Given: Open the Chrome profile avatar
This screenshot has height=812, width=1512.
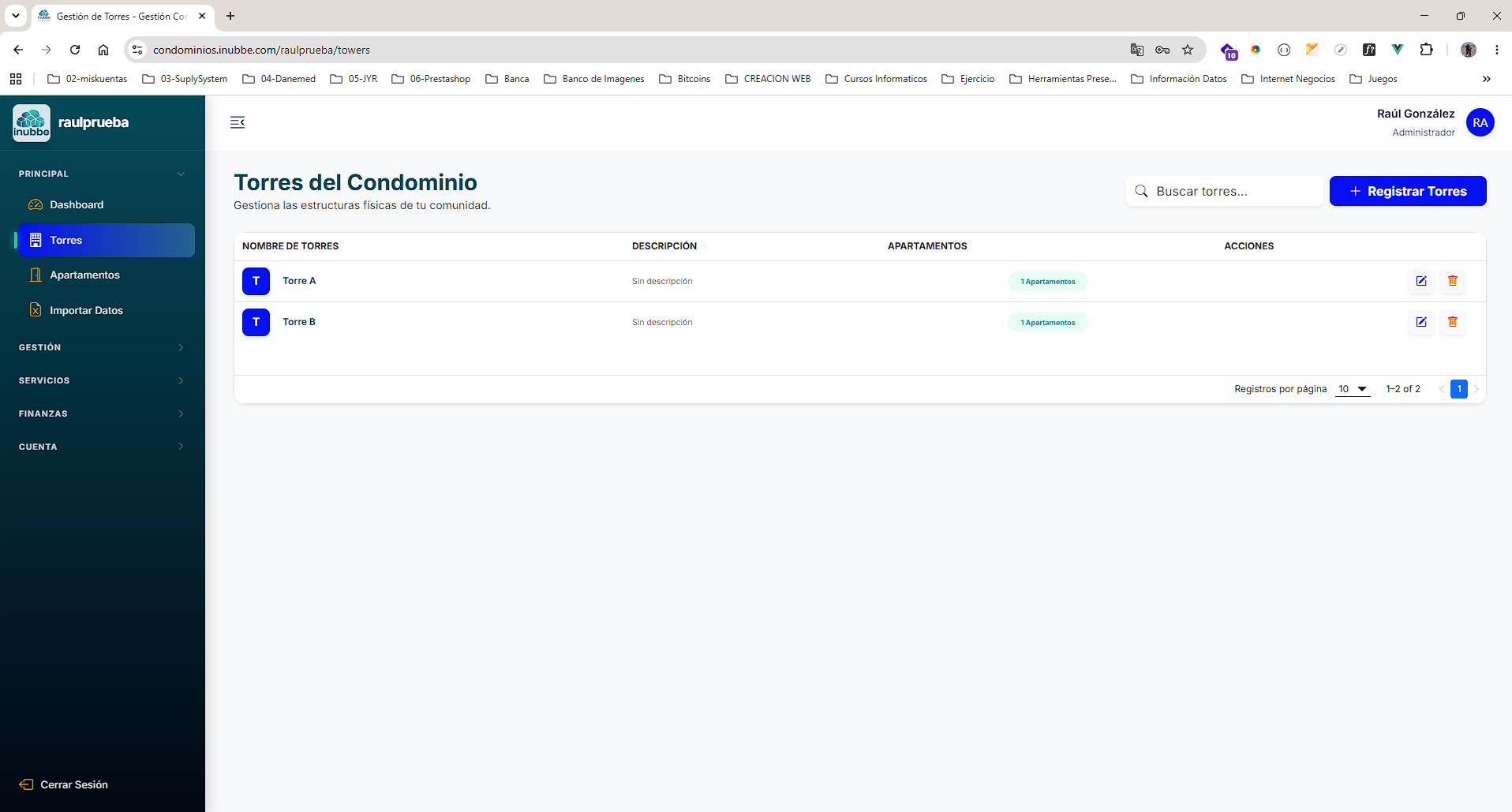Looking at the screenshot, I should 1469,50.
